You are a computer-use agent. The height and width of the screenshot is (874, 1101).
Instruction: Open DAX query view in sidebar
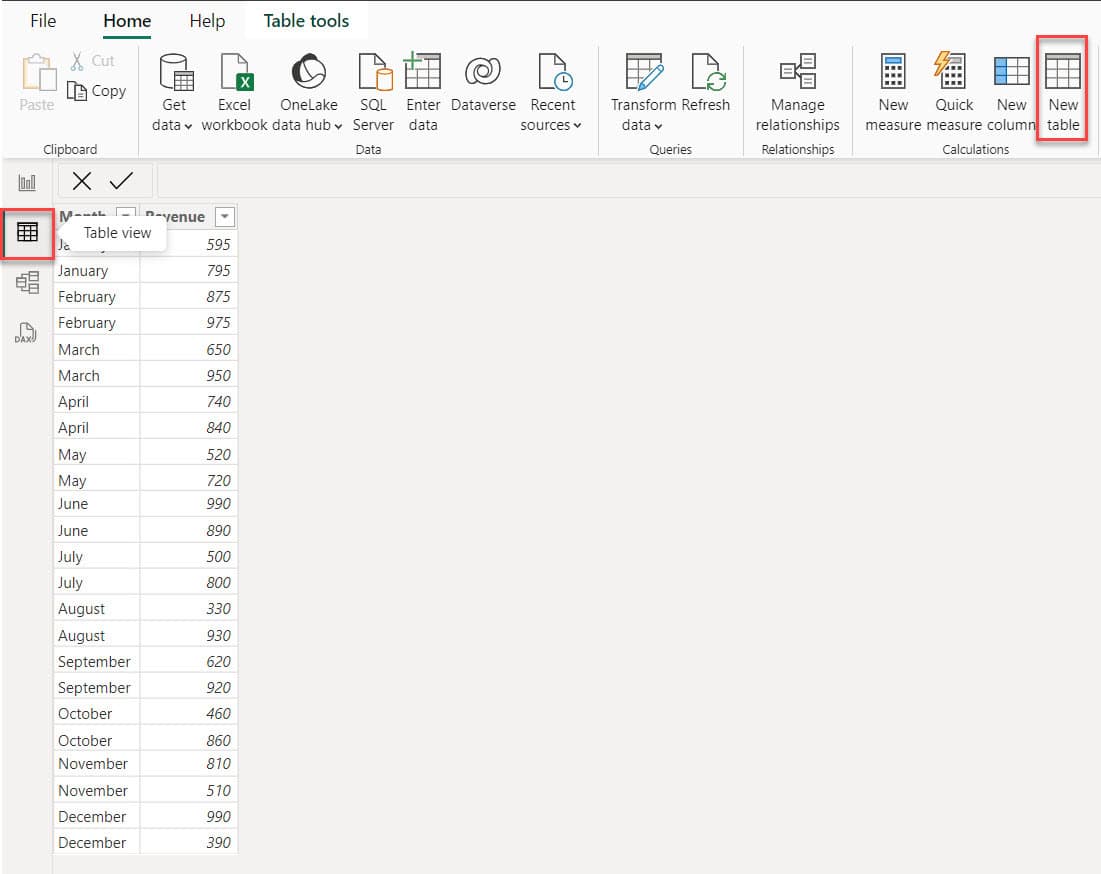coord(26,333)
